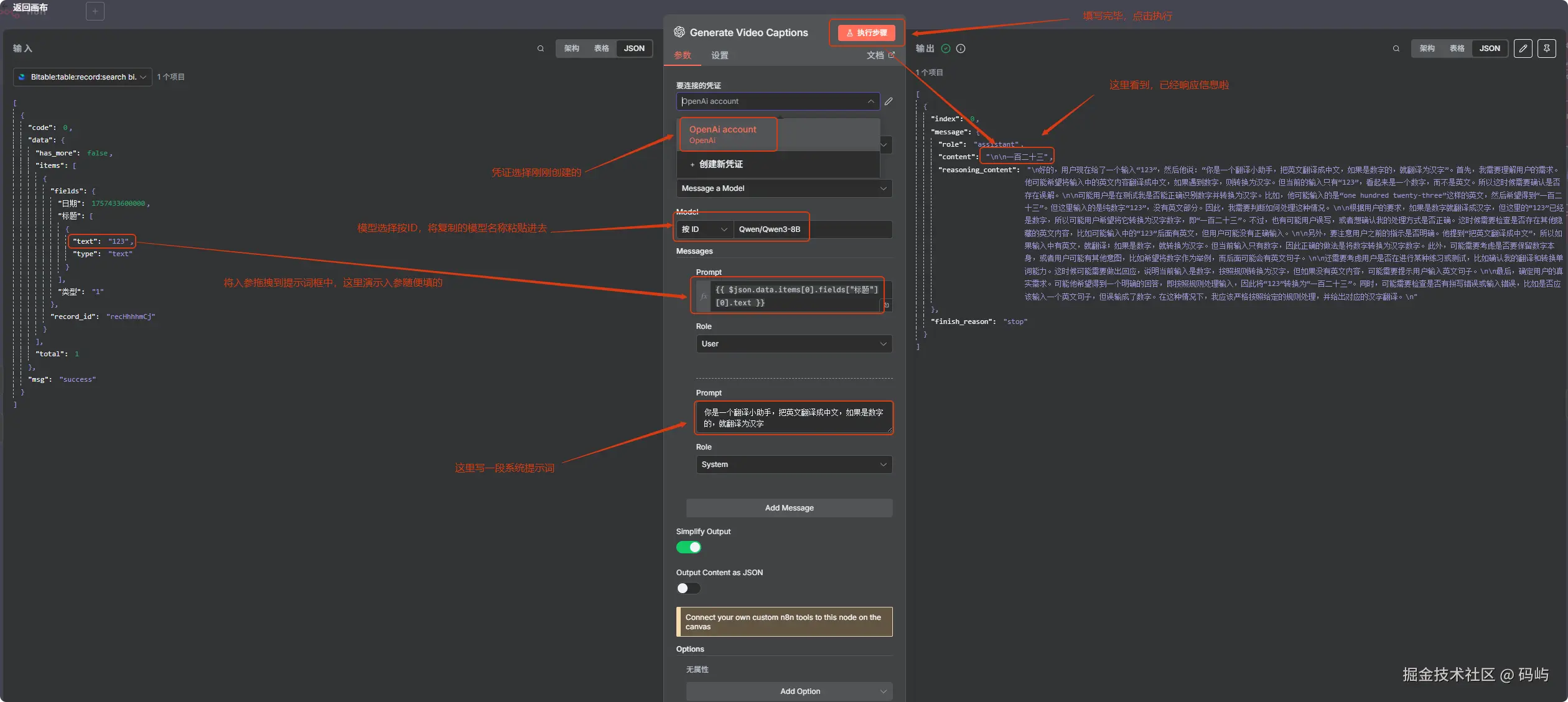This screenshot has width=1568, height=702.
Task: Open the 按 ID model mode selector
Action: [x=704, y=229]
